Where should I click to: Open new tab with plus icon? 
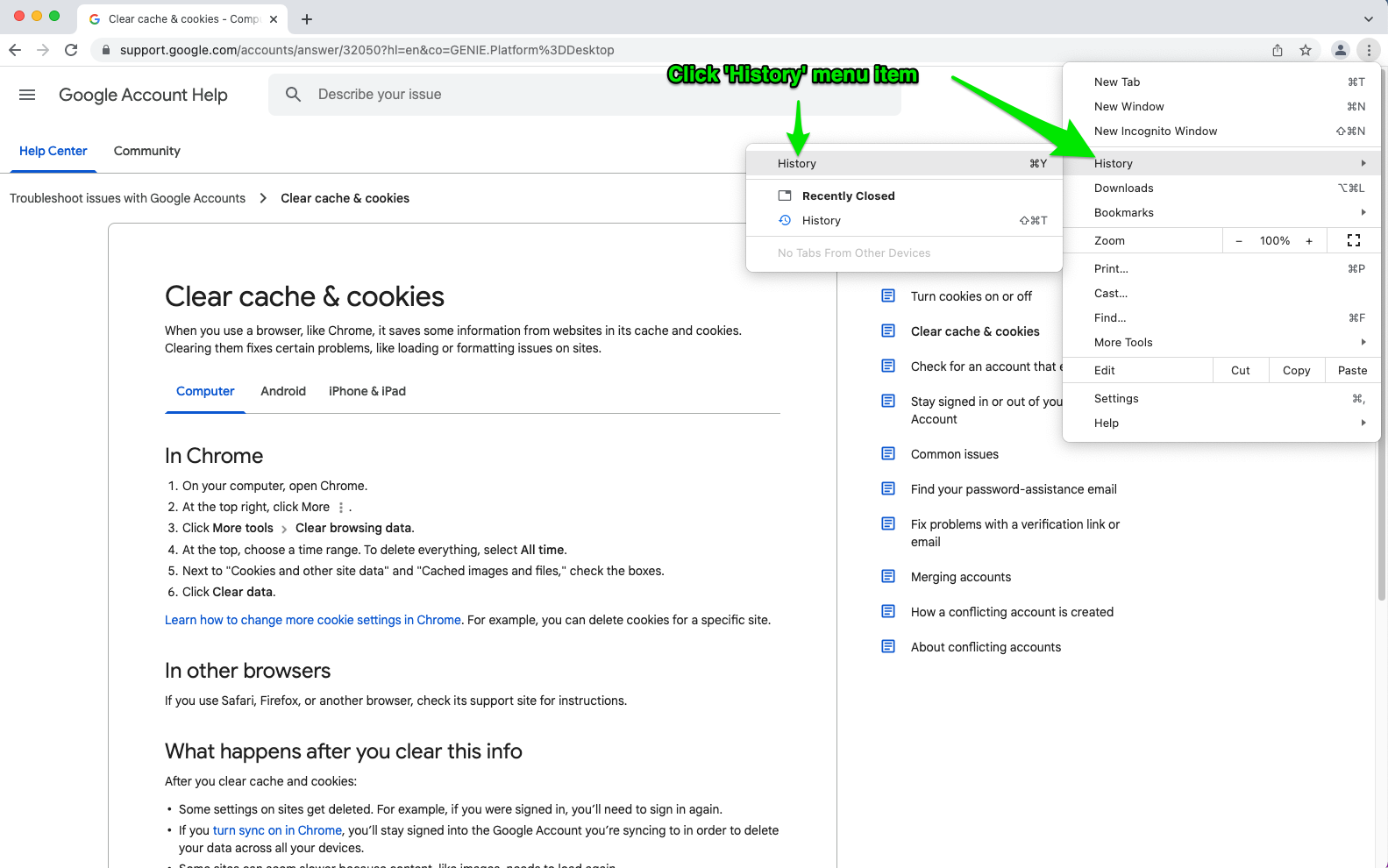coord(306,19)
